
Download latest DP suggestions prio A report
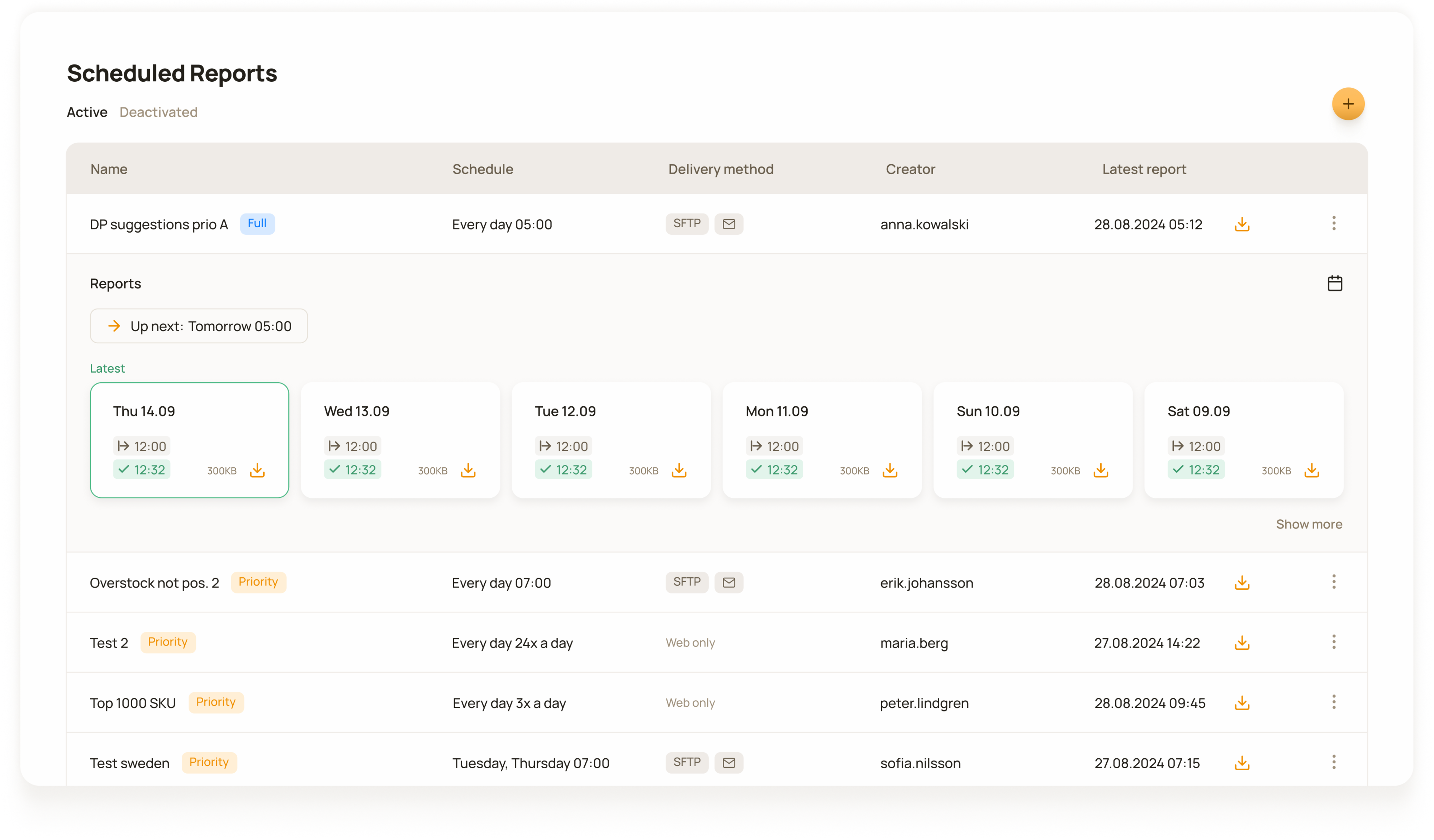click(x=1241, y=224)
